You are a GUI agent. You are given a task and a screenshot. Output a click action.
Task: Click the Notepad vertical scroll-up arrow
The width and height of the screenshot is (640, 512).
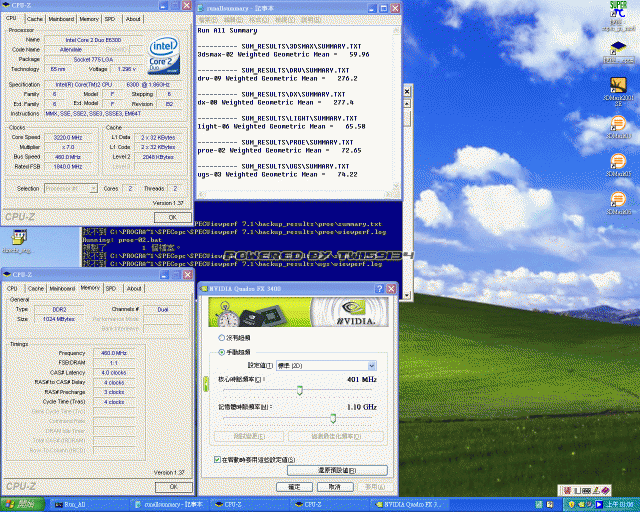pyautogui.click(x=396, y=31)
